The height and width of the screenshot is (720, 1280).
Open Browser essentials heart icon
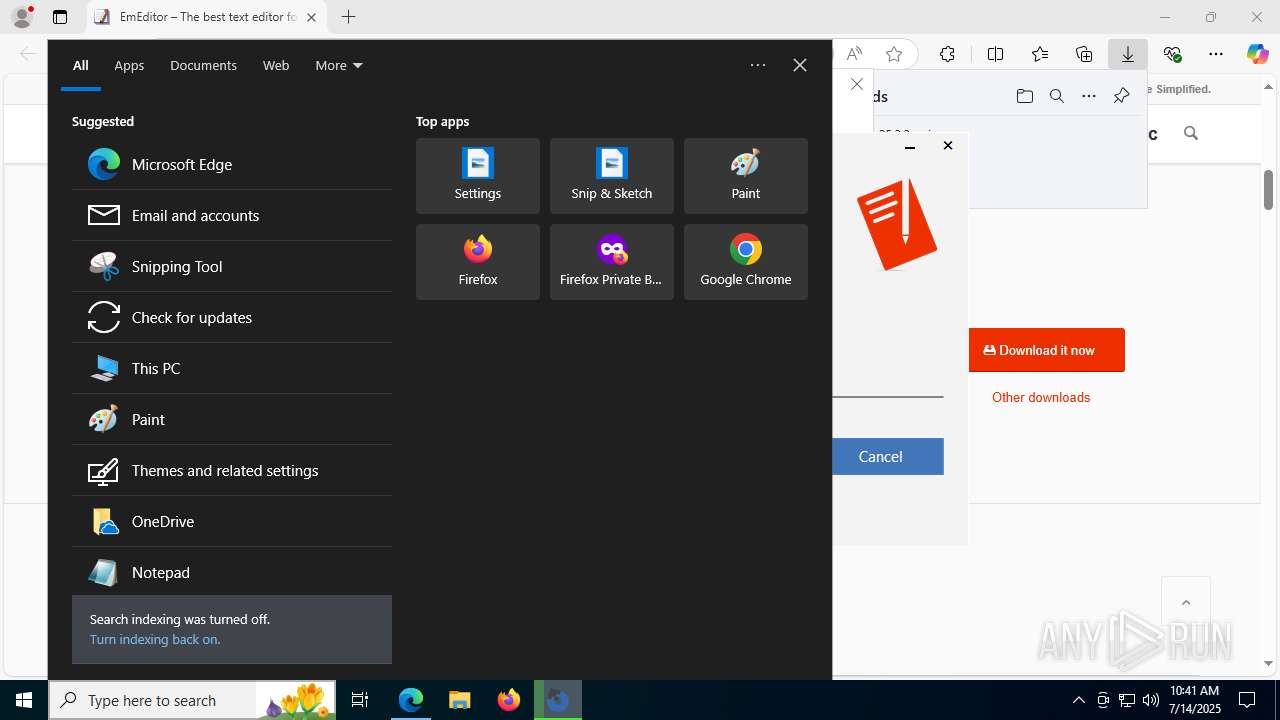pyautogui.click(x=1172, y=54)
